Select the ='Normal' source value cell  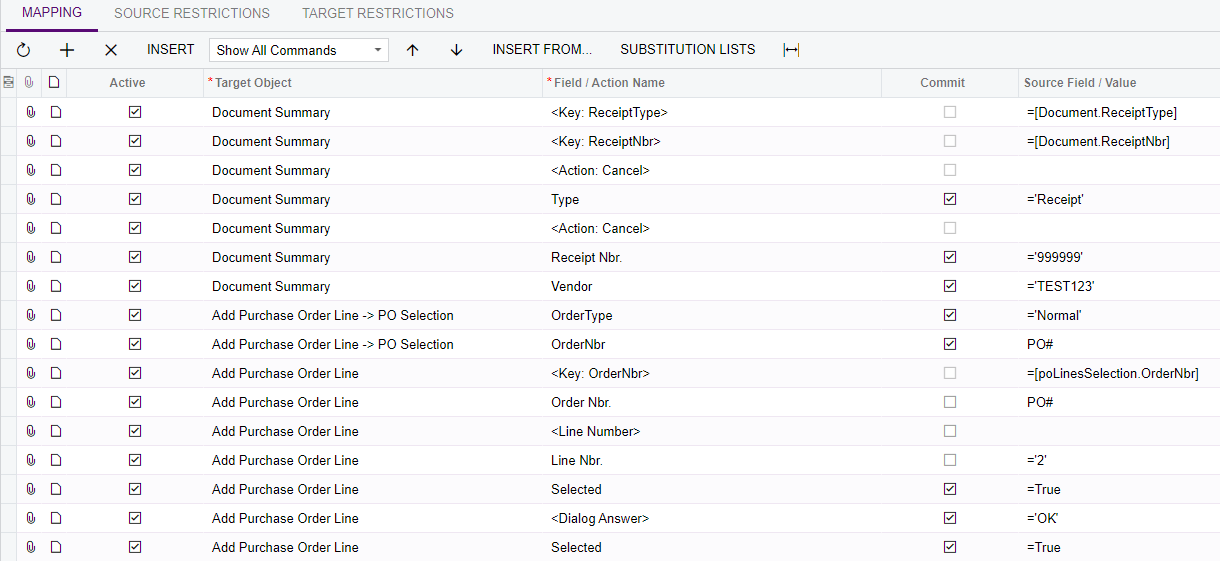pos(1118,315)
